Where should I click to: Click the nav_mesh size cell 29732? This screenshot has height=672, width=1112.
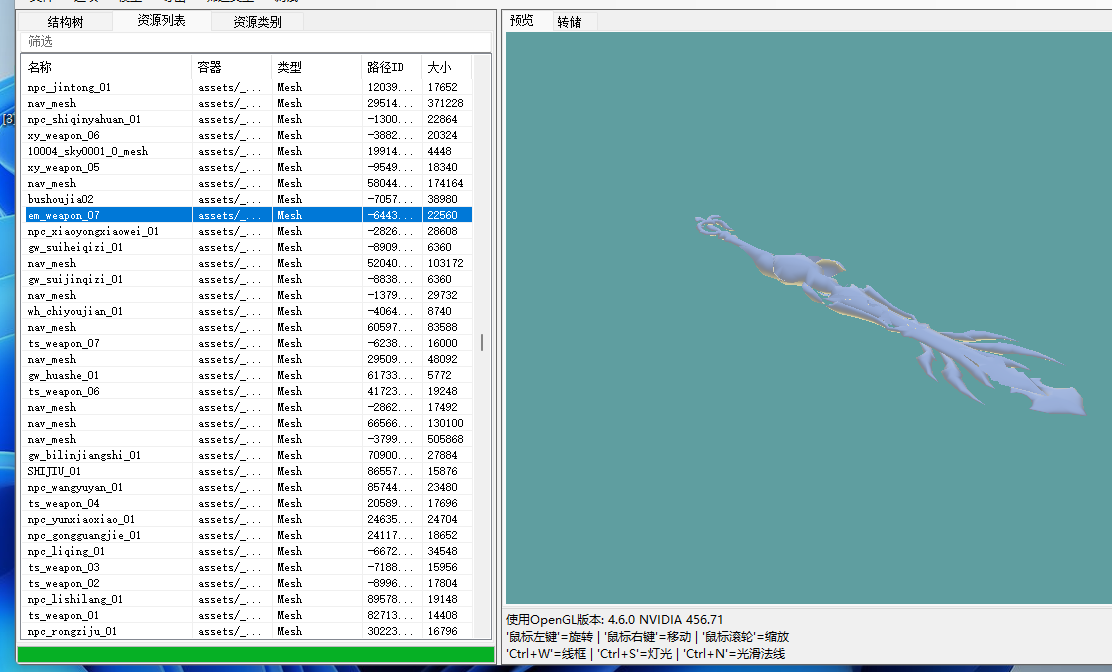coord(443,295)
